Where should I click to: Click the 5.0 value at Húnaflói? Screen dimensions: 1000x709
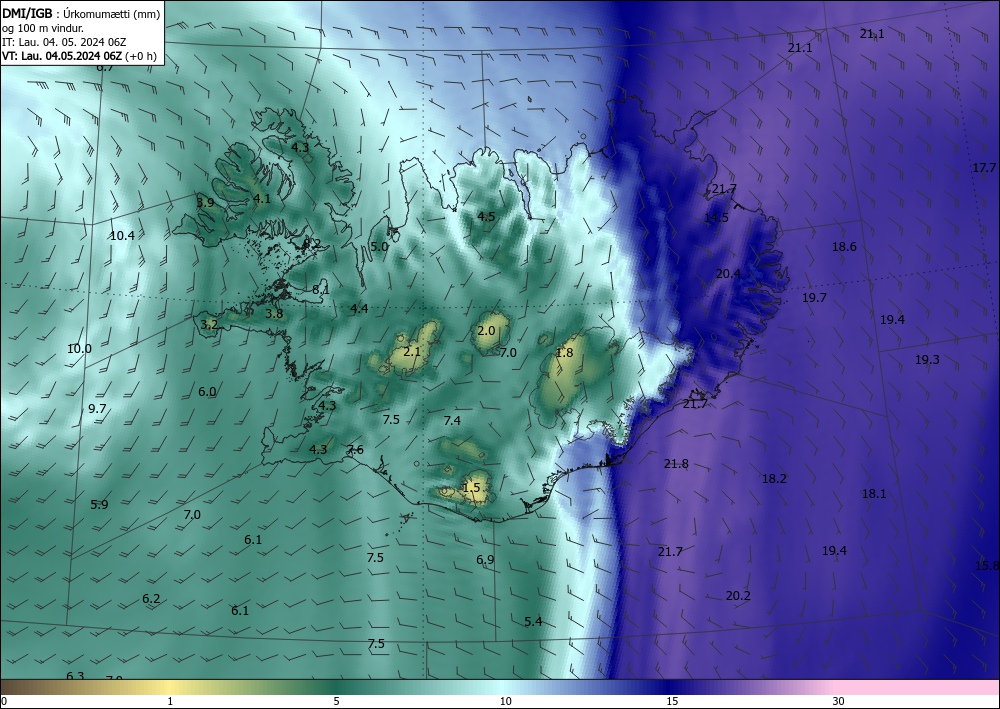(x=379, y=247)
